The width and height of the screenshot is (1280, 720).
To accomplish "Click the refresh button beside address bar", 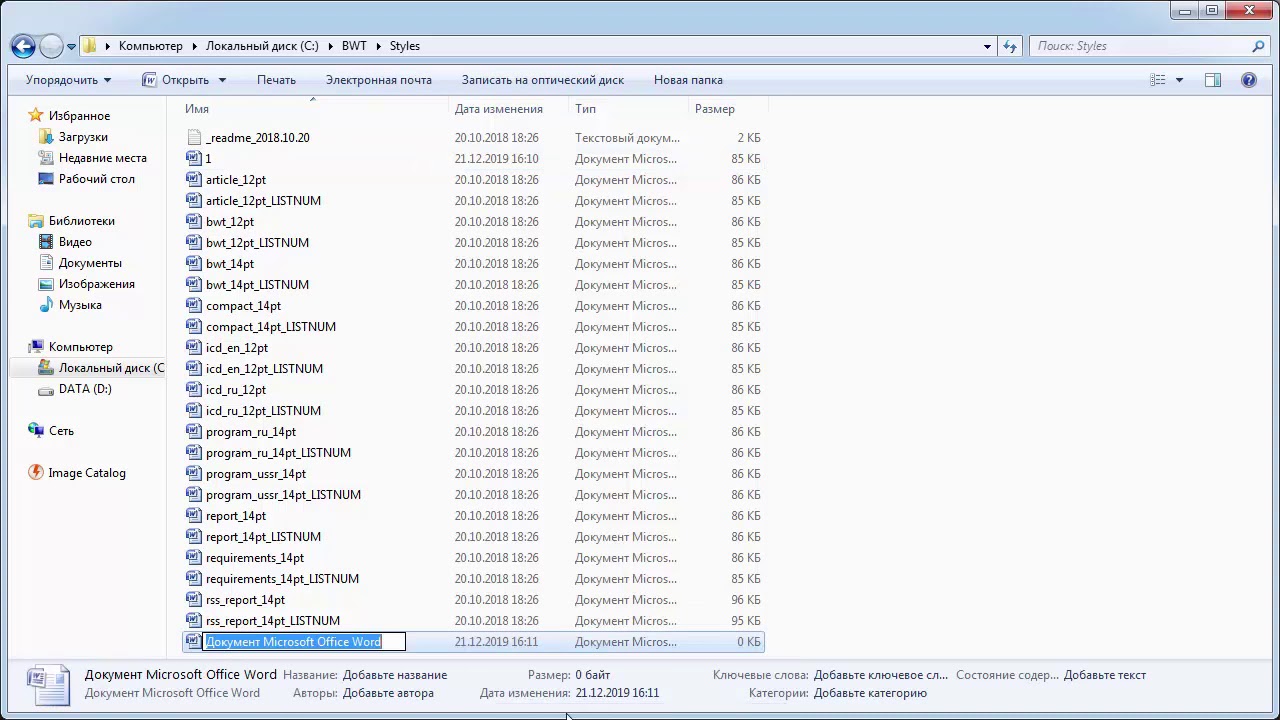I will click(1010, 46).
